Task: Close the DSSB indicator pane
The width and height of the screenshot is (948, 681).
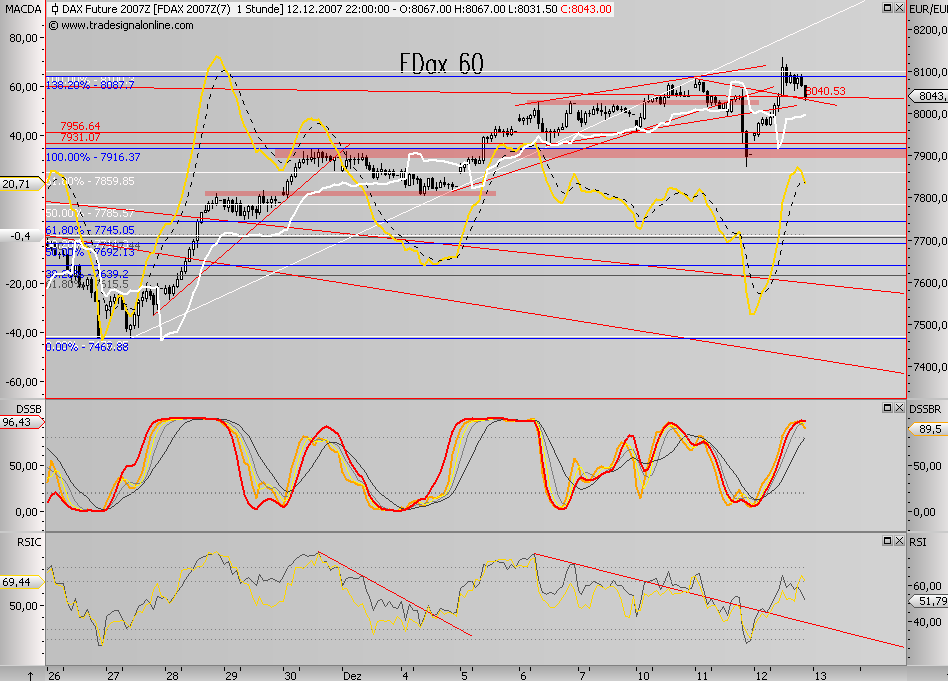Action: point(899,408)
